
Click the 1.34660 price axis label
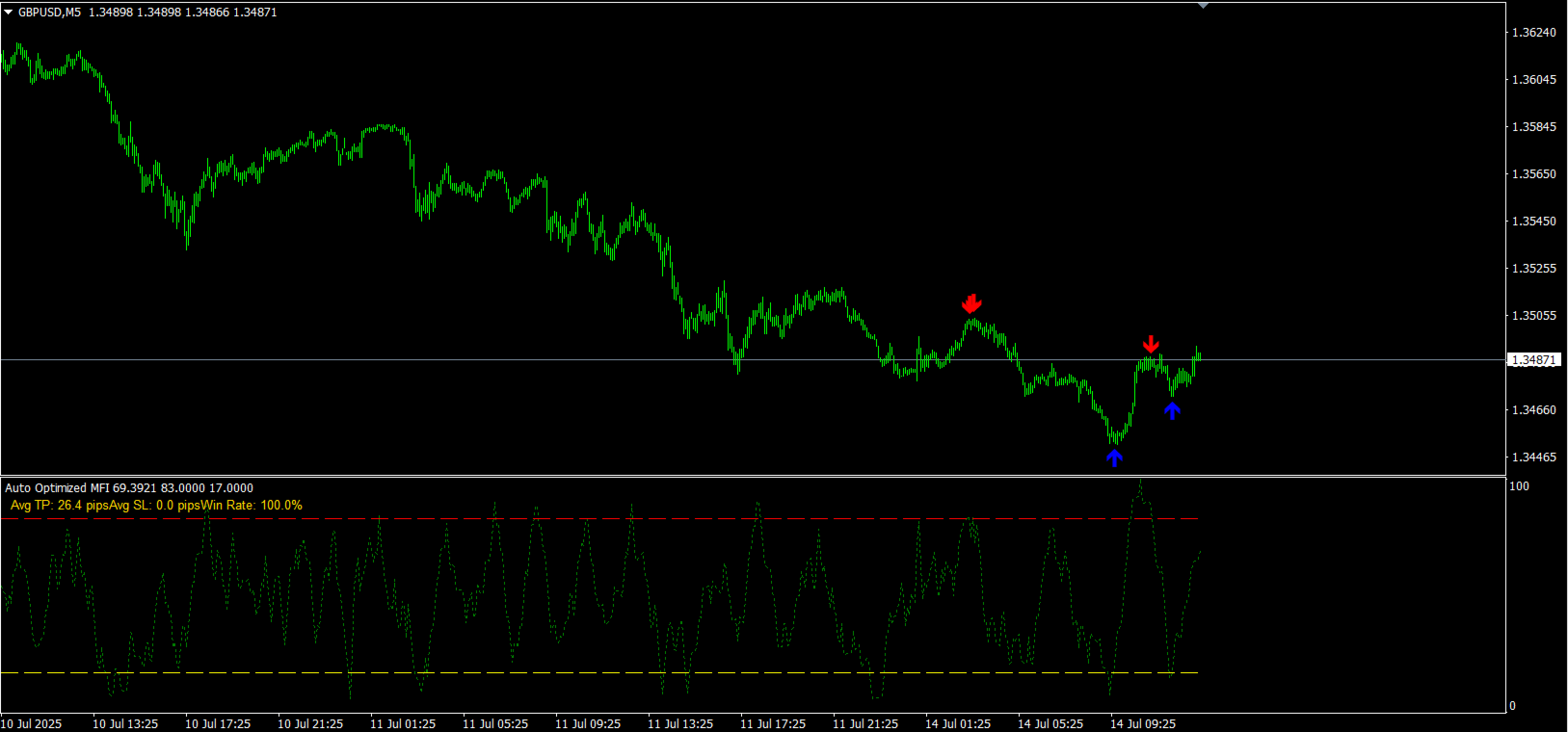tap(1533, 410)
